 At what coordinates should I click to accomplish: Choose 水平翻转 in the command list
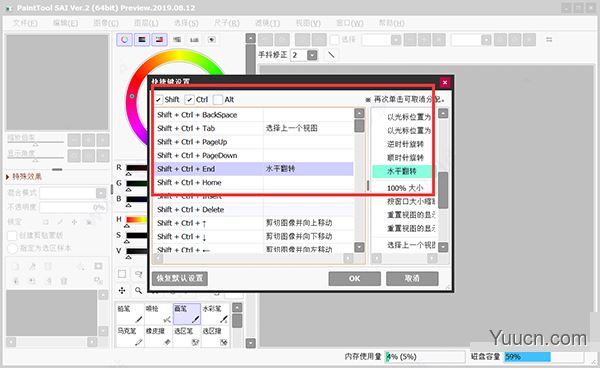404,171
